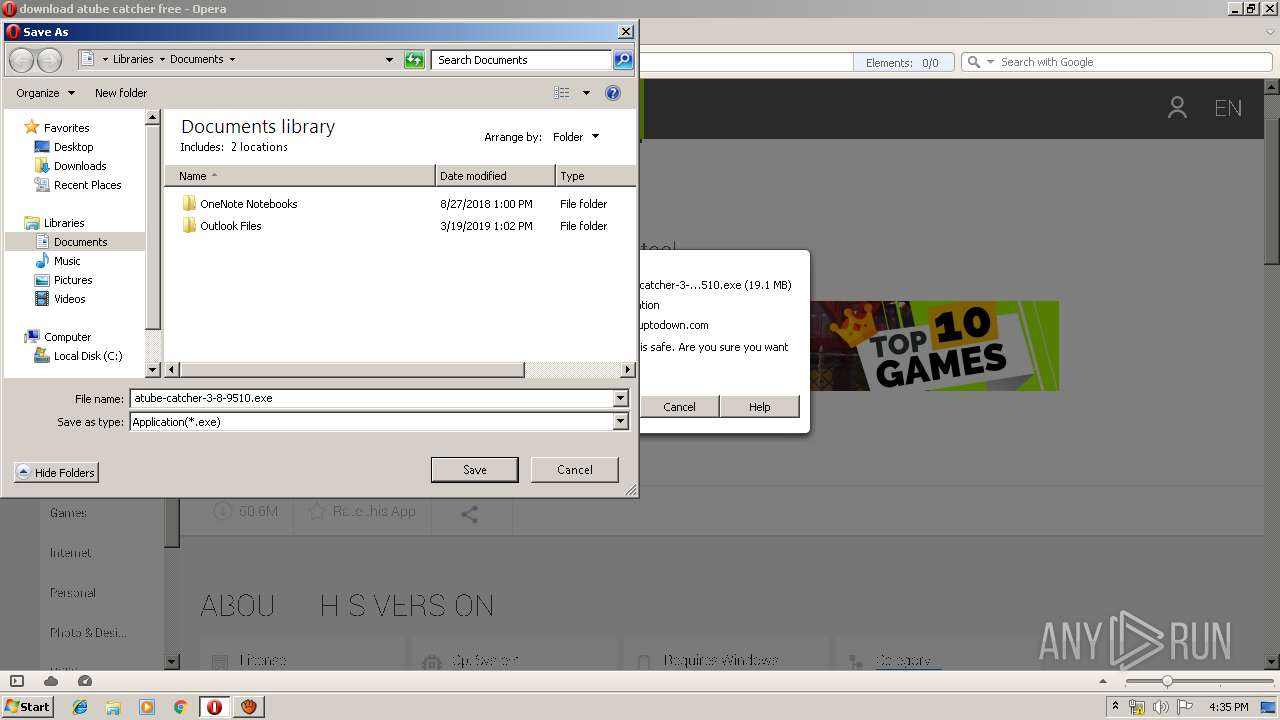The image size is (1280, 720).
Task: Open Windows Media Player from the taskbar
Action: (x=147, y=707)
